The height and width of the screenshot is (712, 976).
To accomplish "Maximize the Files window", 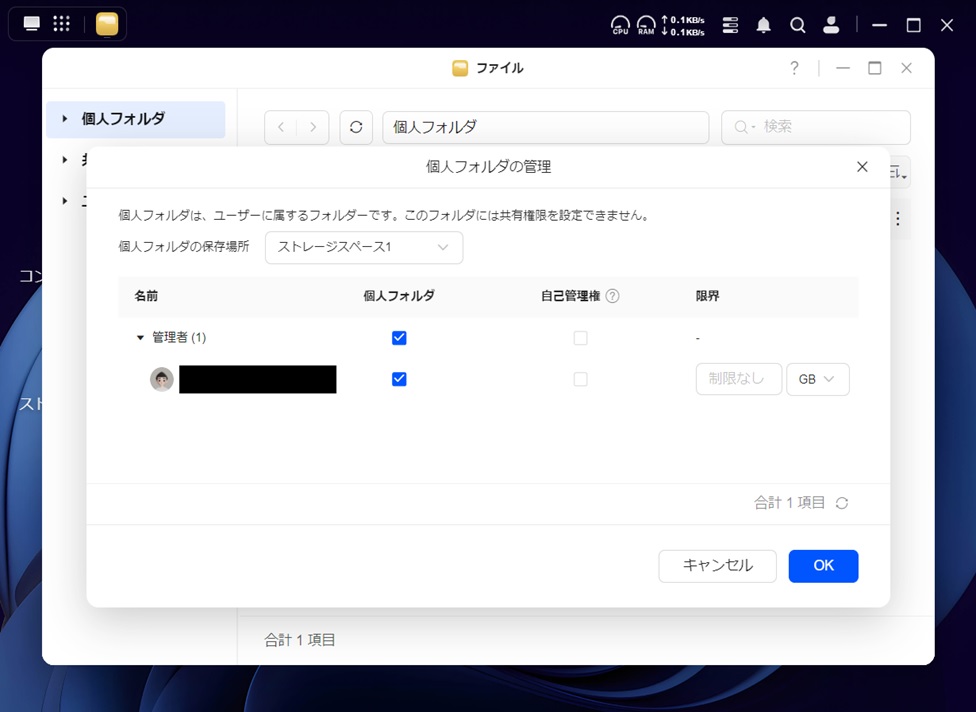I will (x=875, y=68).
